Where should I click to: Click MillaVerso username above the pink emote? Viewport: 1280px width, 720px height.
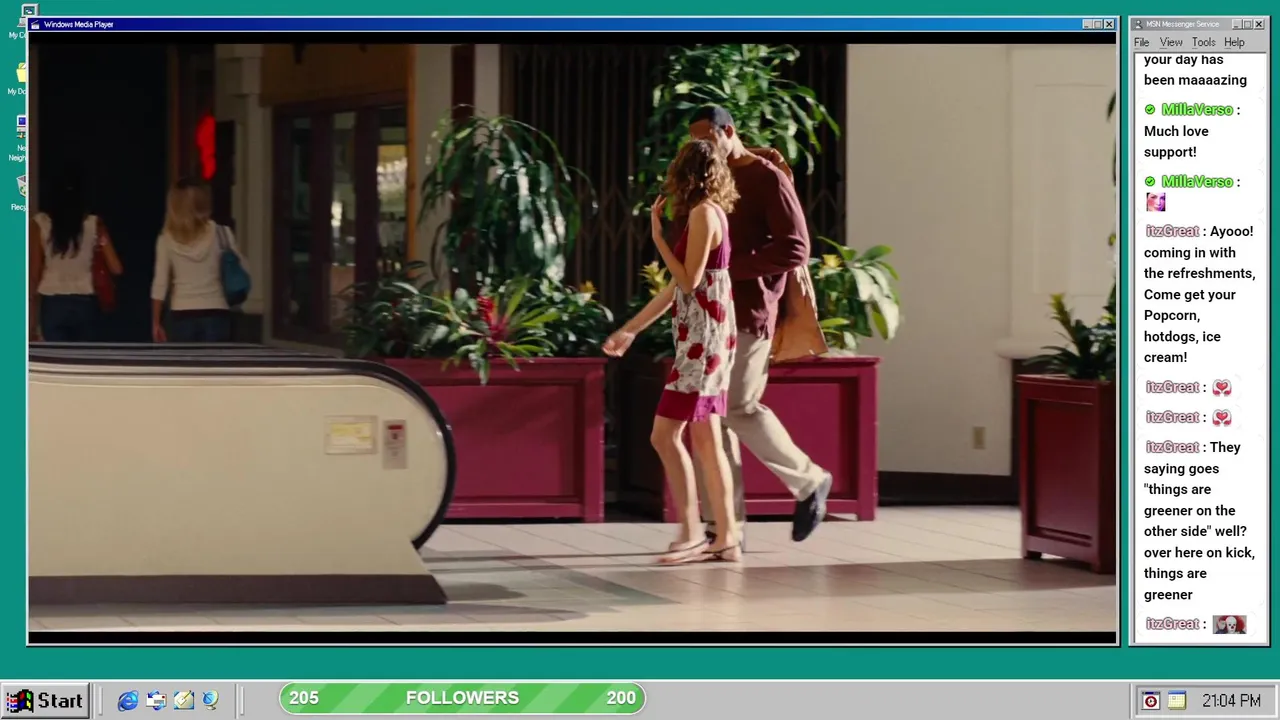tap(1197, 182)
